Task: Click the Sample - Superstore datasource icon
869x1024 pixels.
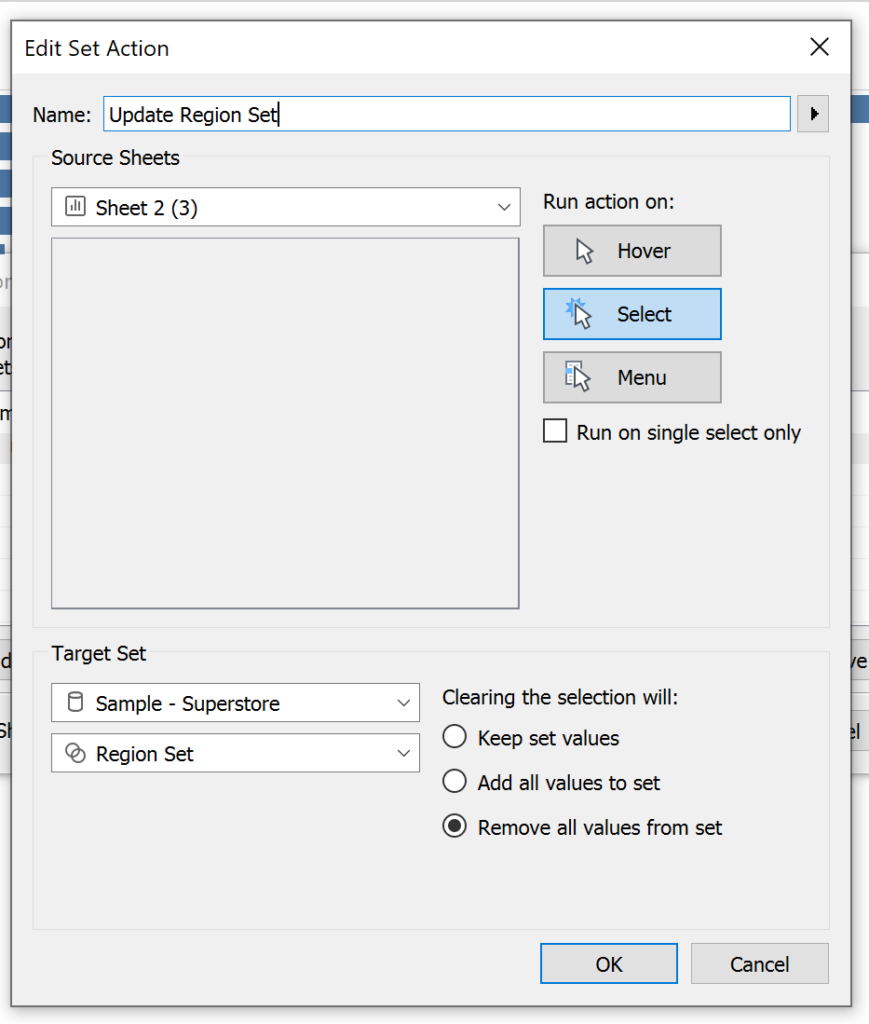Action: [75, 703]
